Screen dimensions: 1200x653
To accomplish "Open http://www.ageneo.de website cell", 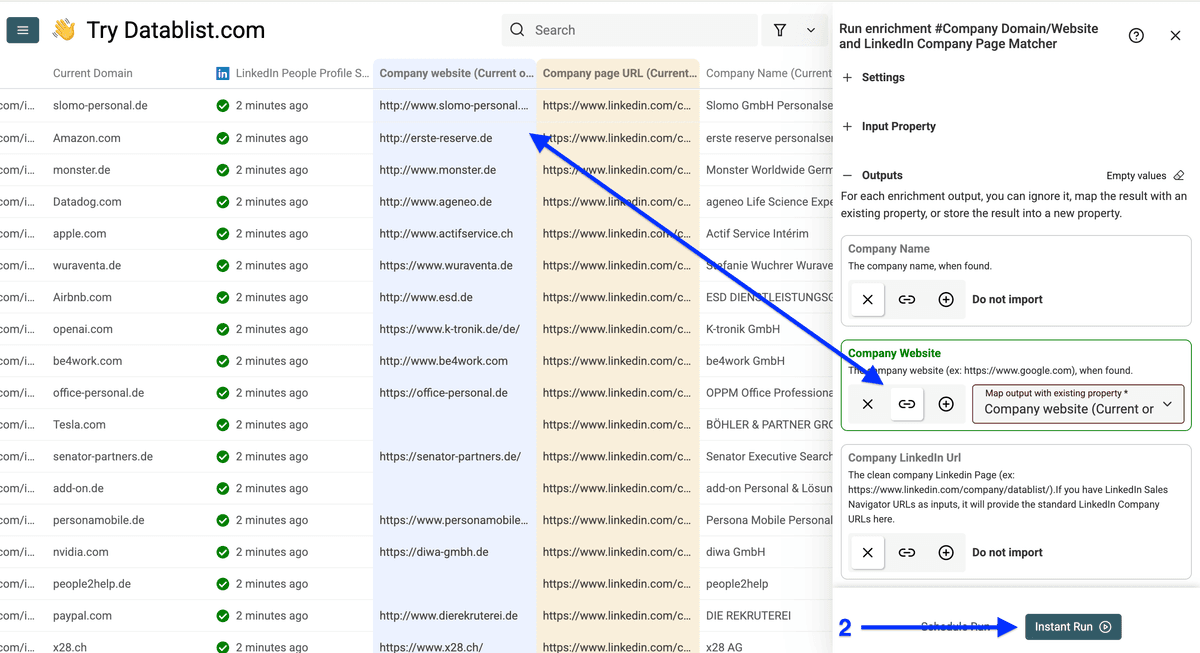I will 436,202.
